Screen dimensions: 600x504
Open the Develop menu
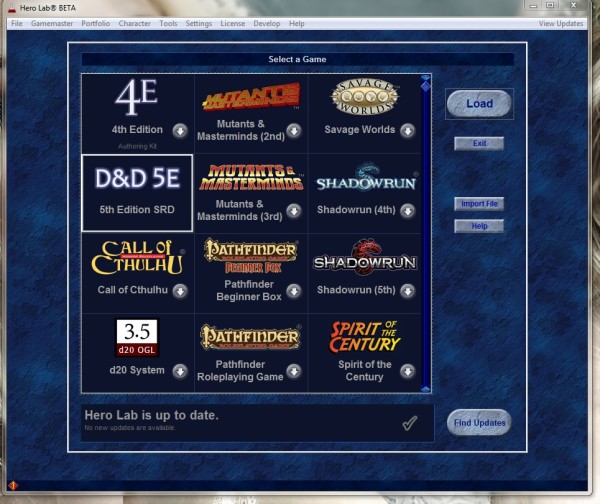pos(267,24)
